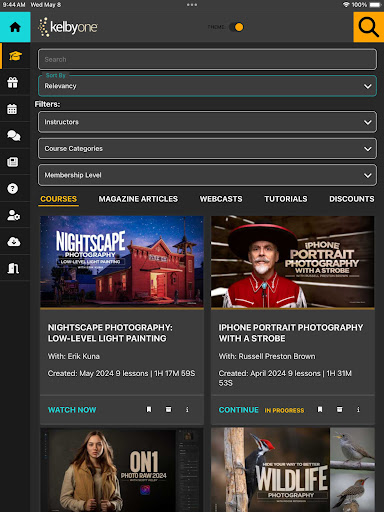Click "Created: May 2024 9 lessons" text
This screenshot has width=384, height=512.
(98, 373)
